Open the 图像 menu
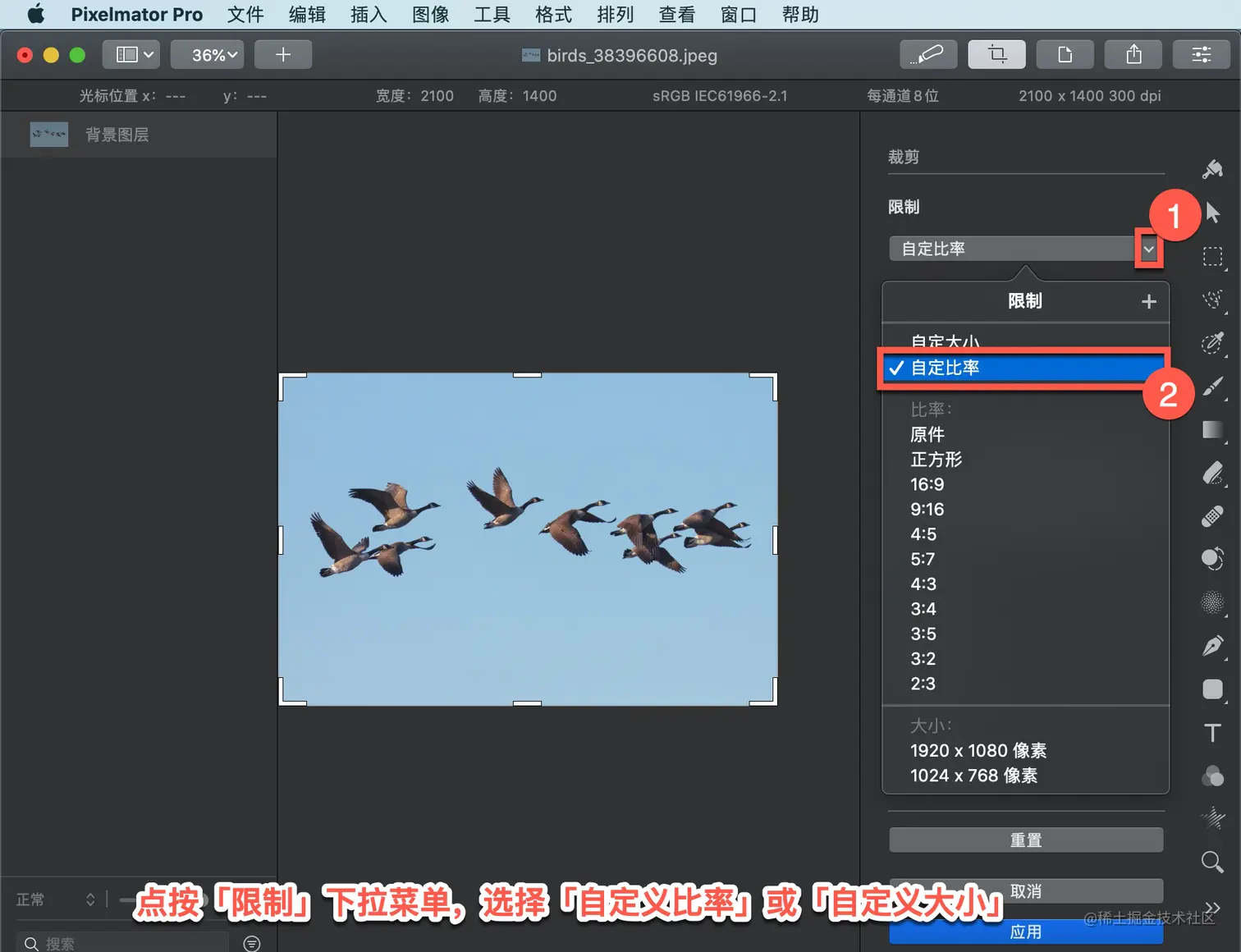This screenshot has width=1241, height=952. (430, 14)
